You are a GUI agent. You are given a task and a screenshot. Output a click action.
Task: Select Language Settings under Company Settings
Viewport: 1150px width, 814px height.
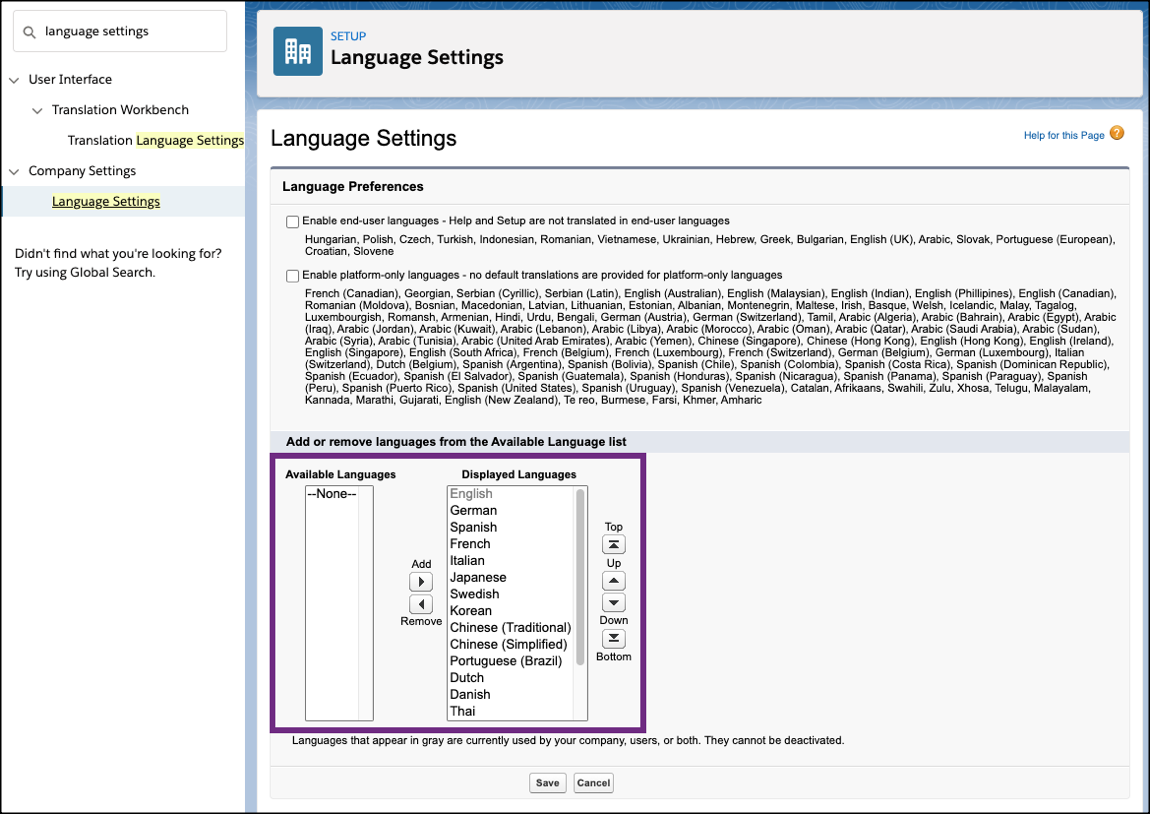[106, 200]
